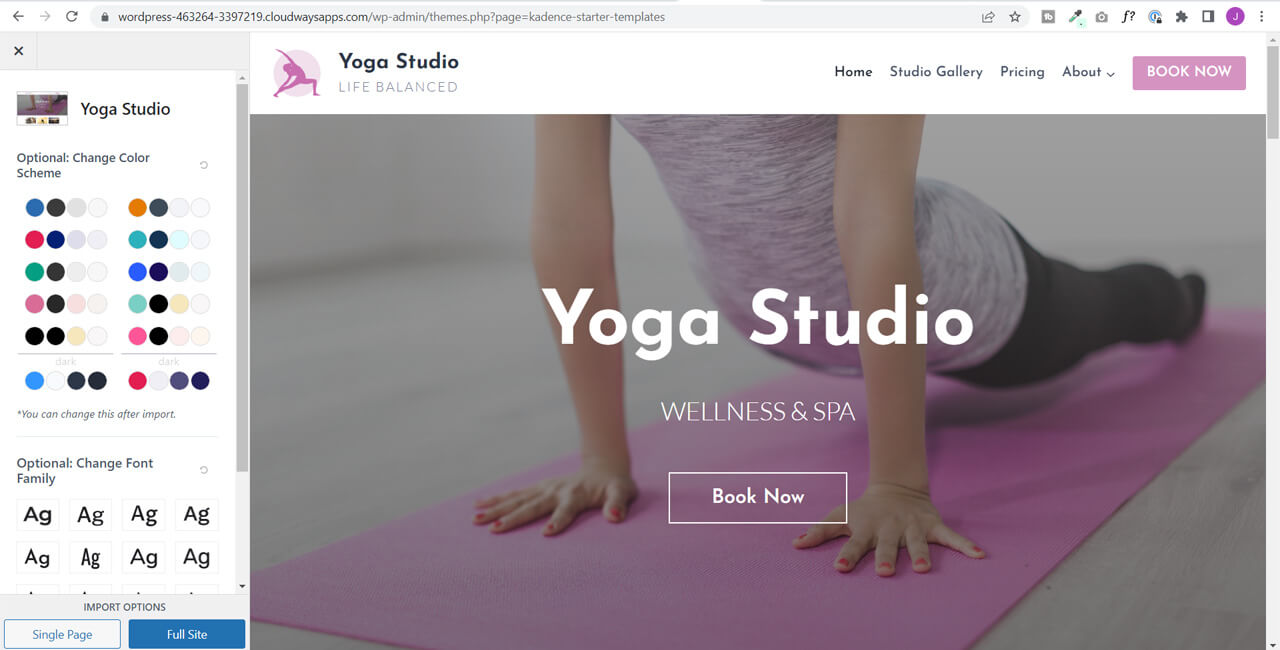Click the share page icon in the address bar
The width and height of the screenshot is (1280, 650).
coord(988,17)
